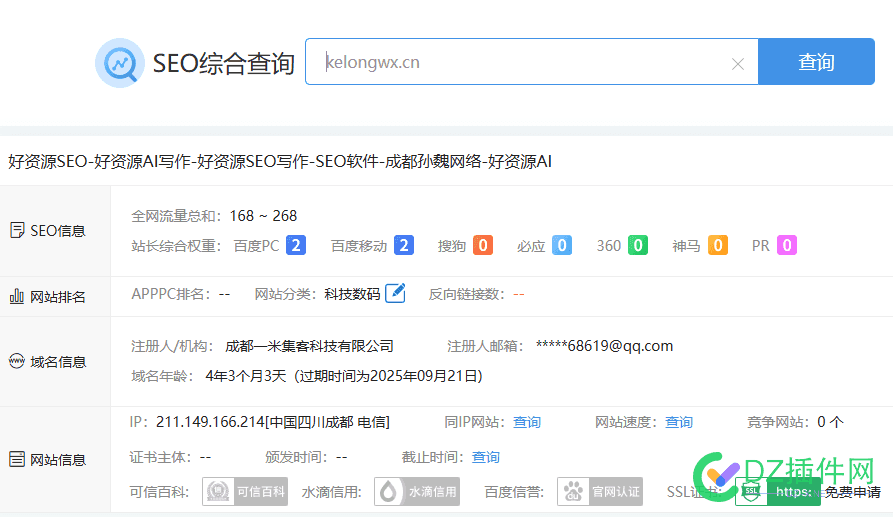Image resolution: width=893 pixels, height=517 pixels.
Task: Click the domain age text 4年3个月3天
Action: point(245,376)
